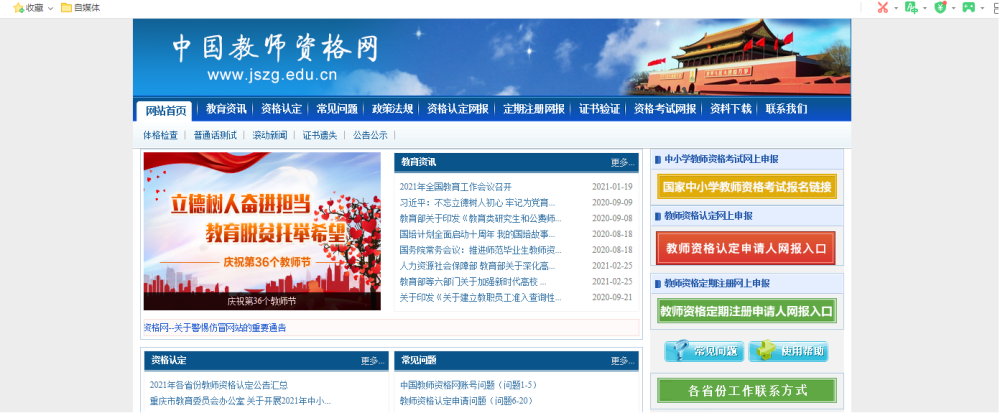Open the 自媒体 bookmark folder
Image resolution: width=1000 pixels, height=413 pixels.
point(80,8)
